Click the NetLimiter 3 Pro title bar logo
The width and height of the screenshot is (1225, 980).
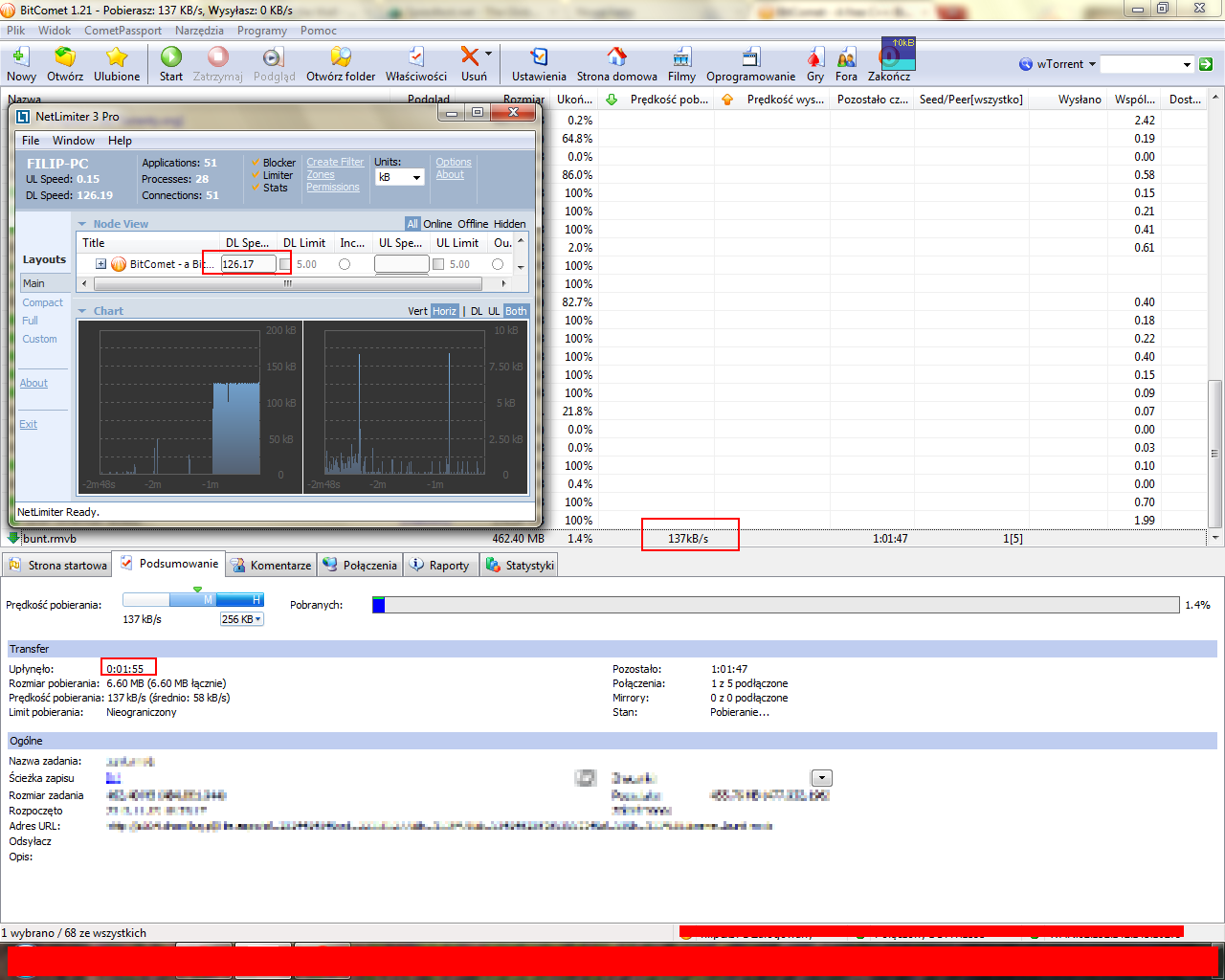23,117
